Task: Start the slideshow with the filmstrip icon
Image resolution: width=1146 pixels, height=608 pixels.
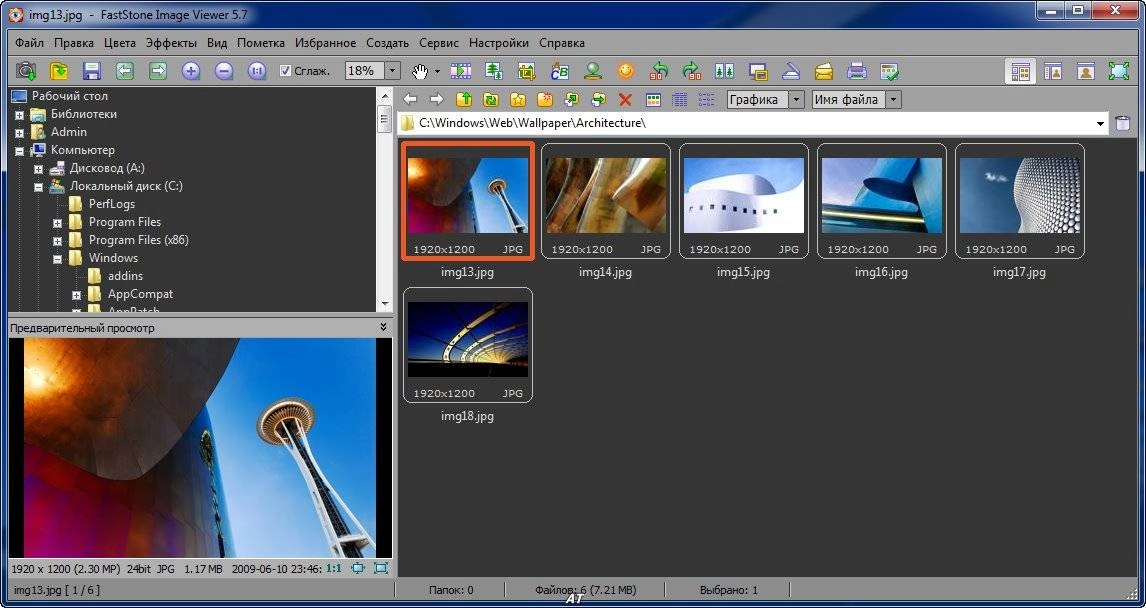Action: [x=460, y=71]
